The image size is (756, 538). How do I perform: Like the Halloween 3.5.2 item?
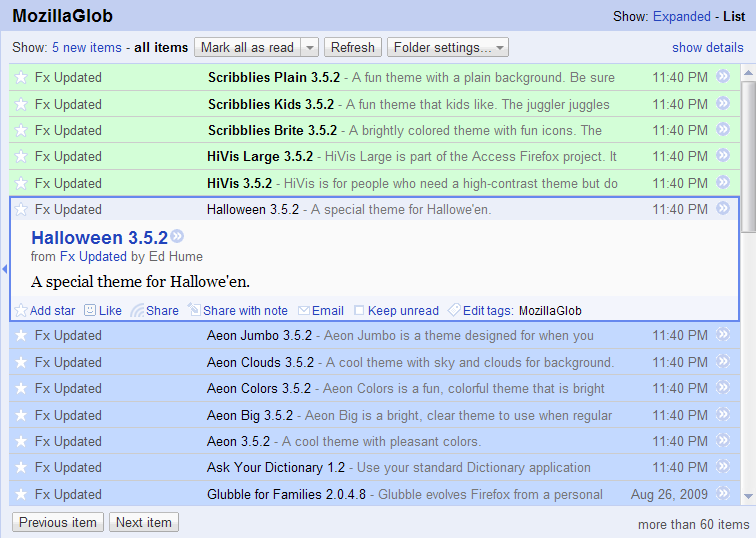click(x=103, y=310)
